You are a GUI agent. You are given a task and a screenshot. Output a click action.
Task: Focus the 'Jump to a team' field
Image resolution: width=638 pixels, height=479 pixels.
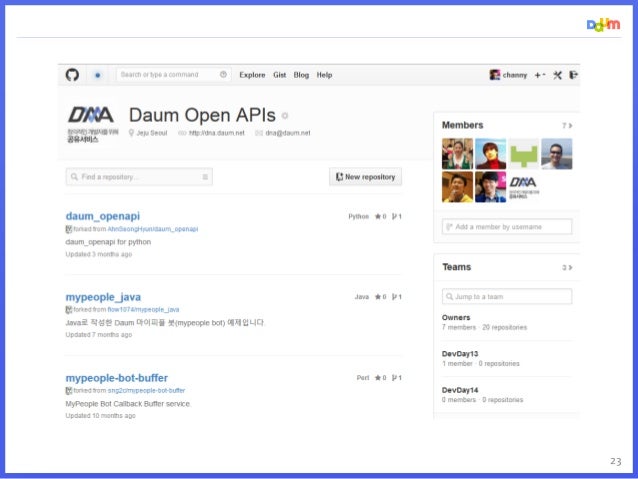507,297
